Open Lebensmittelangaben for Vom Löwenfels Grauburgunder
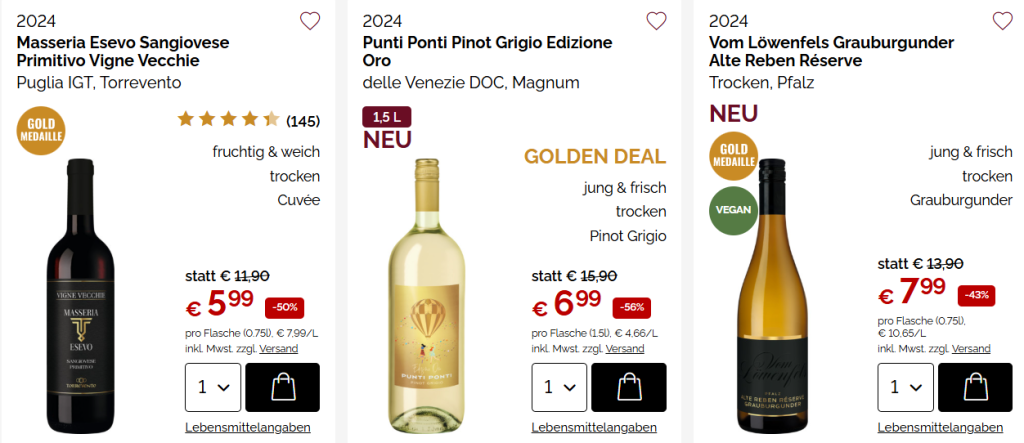 tap(940, 427)
